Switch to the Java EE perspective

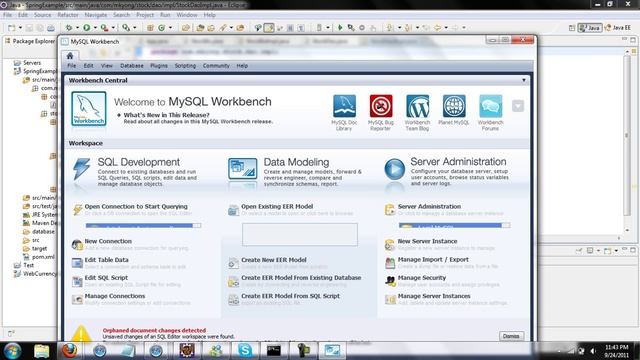click(618, 28)
